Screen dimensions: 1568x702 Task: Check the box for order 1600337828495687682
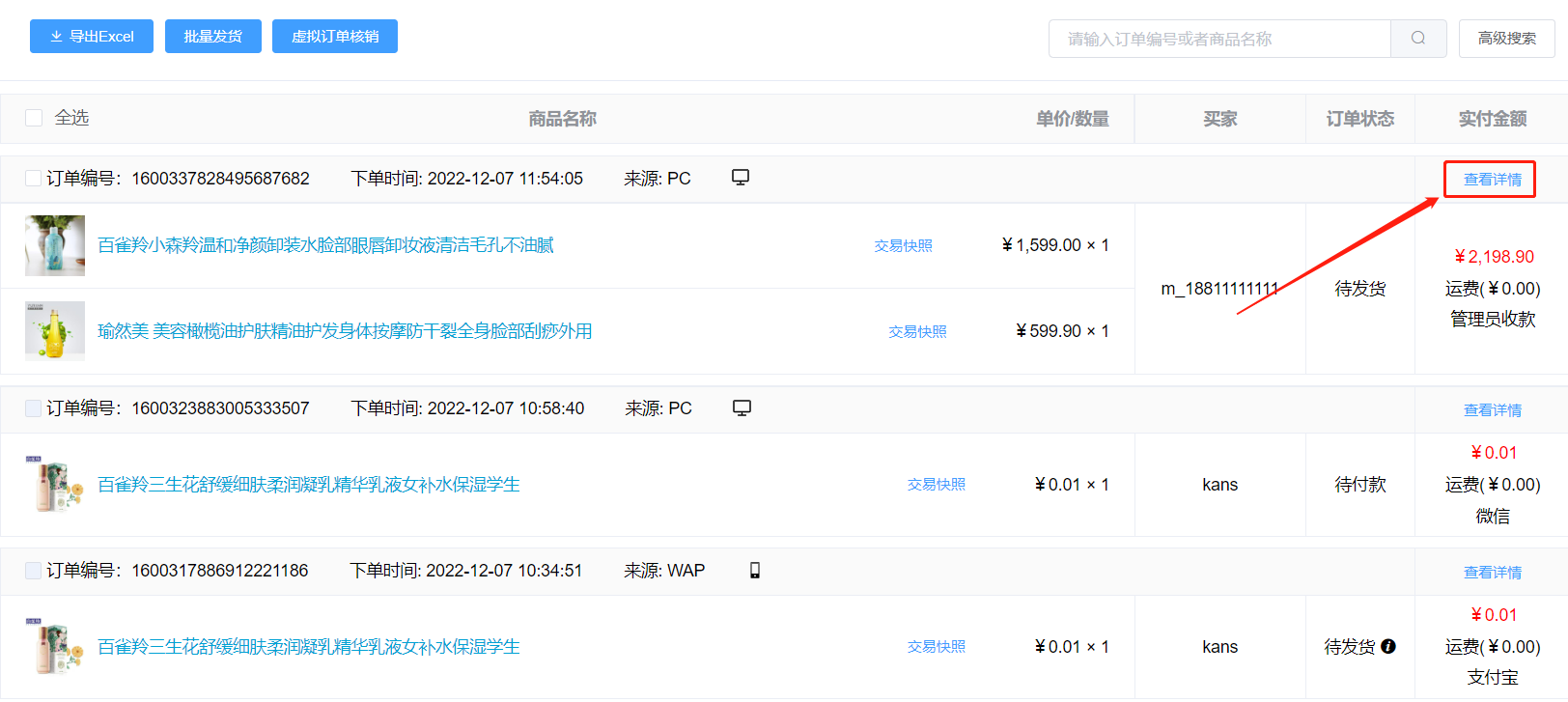[33, 178]
